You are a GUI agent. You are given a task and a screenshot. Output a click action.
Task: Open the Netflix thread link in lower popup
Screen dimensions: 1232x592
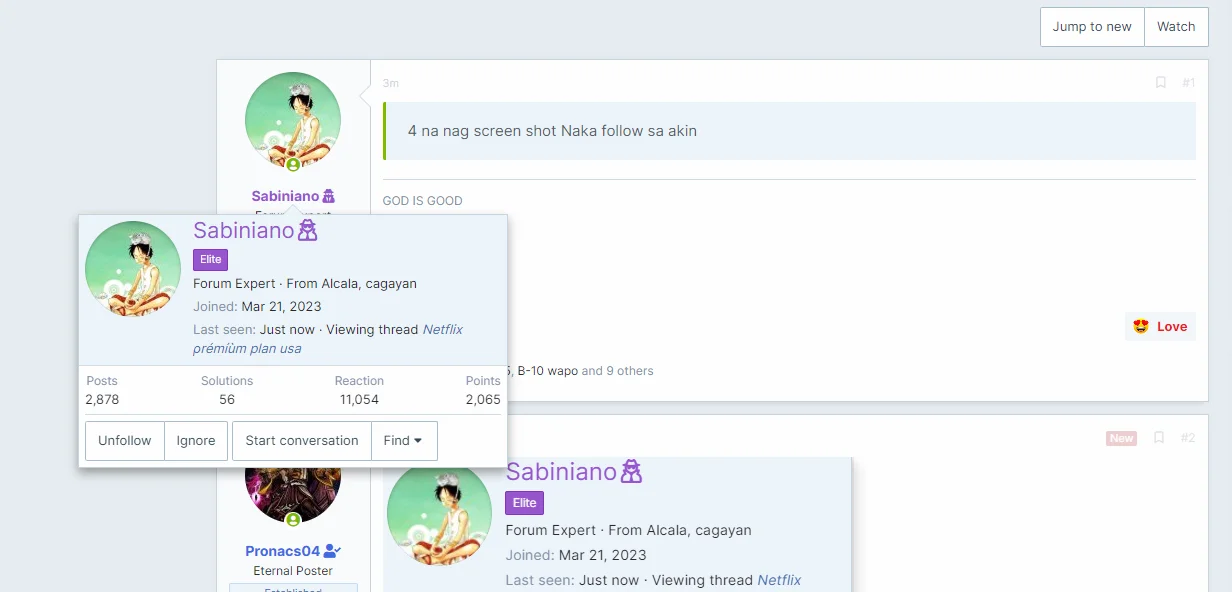coord(779,580)
